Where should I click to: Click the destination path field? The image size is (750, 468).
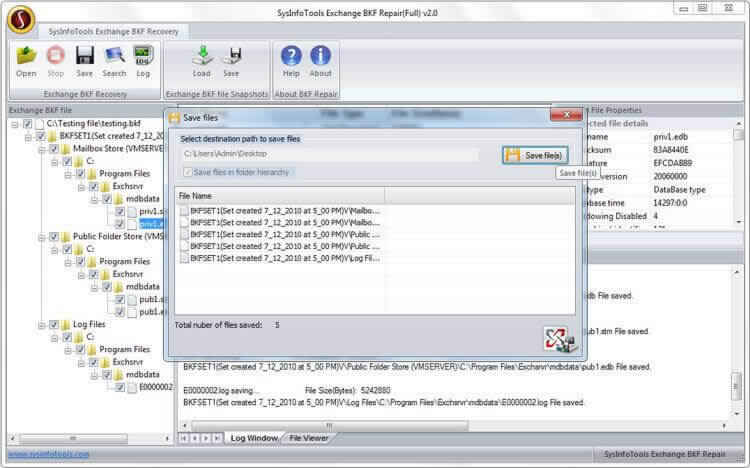click(330, 154)
